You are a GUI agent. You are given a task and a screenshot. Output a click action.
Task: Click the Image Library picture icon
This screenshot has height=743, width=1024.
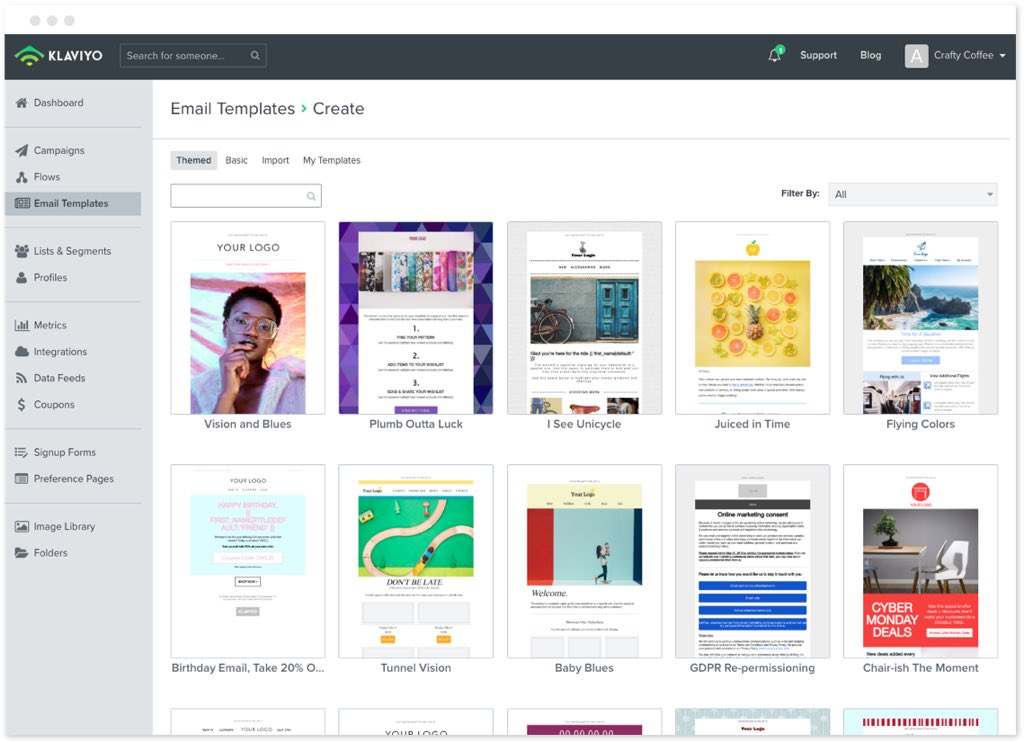click(x=22, y=526)
